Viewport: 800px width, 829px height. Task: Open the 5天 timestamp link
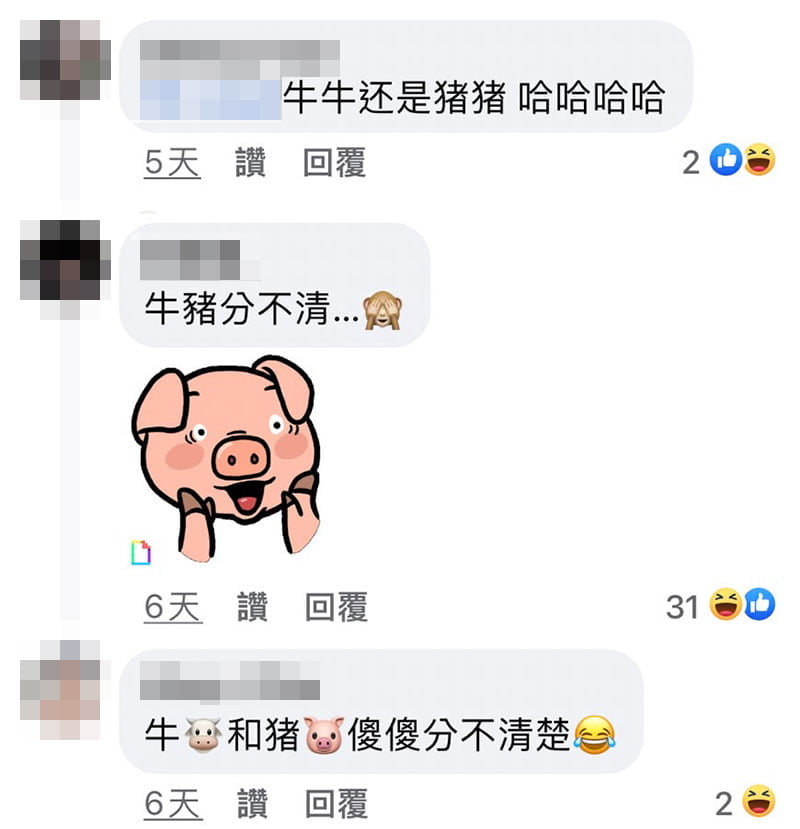click(x=172, y=162)
